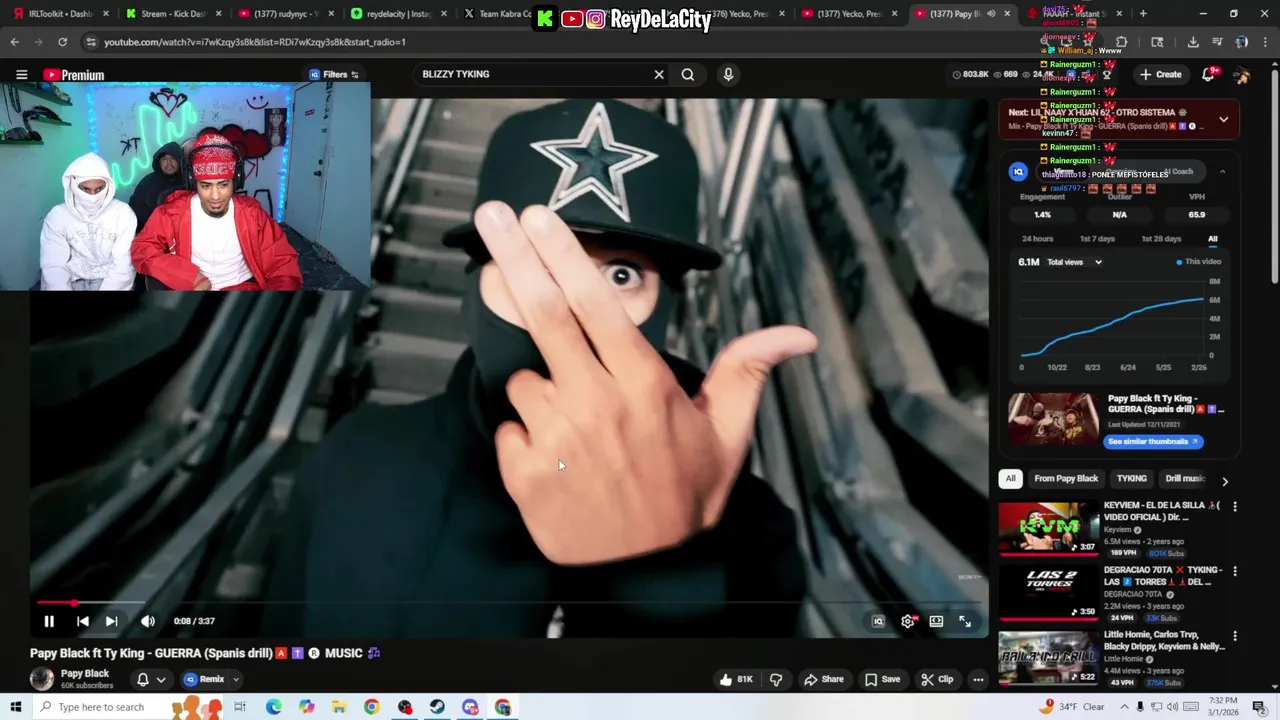Image resolution: width=1280 pixels, height=720 pixels.
Task: Open options menu for Little Homie video
Action: [x=1235, y=636]
